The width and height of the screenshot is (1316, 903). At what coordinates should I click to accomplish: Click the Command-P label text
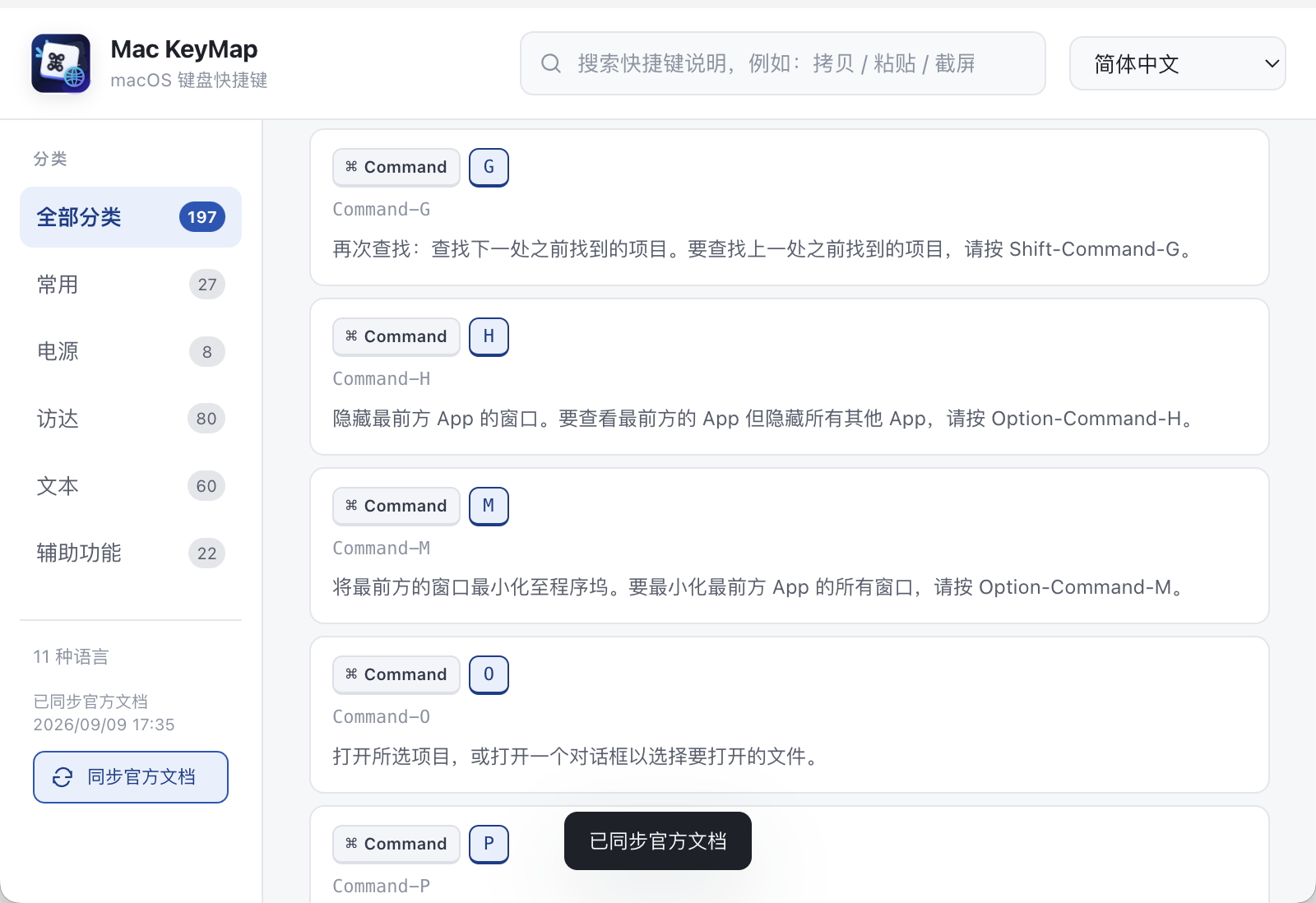tap(382, 887)
